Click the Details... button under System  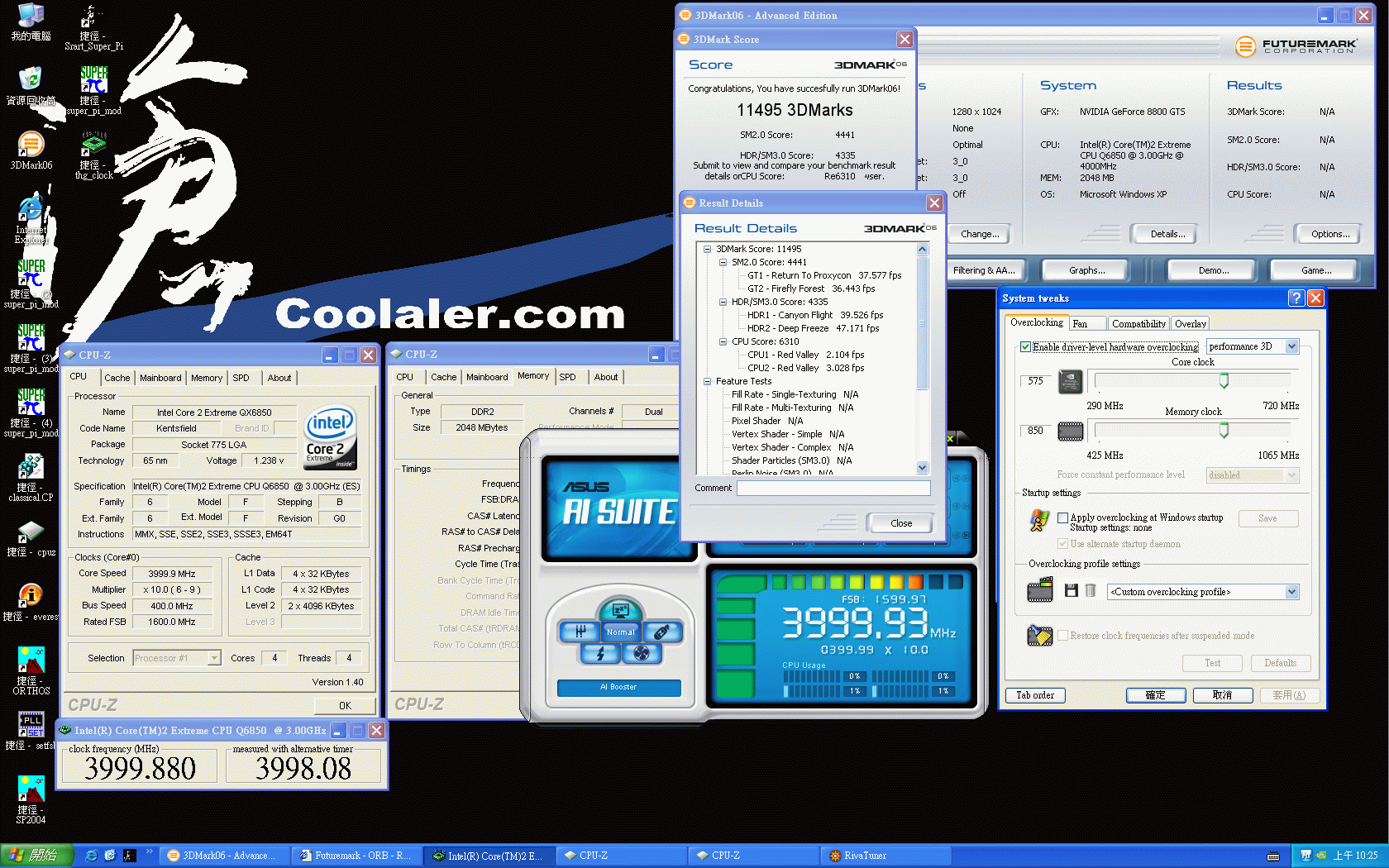(x=1167, y=234)
